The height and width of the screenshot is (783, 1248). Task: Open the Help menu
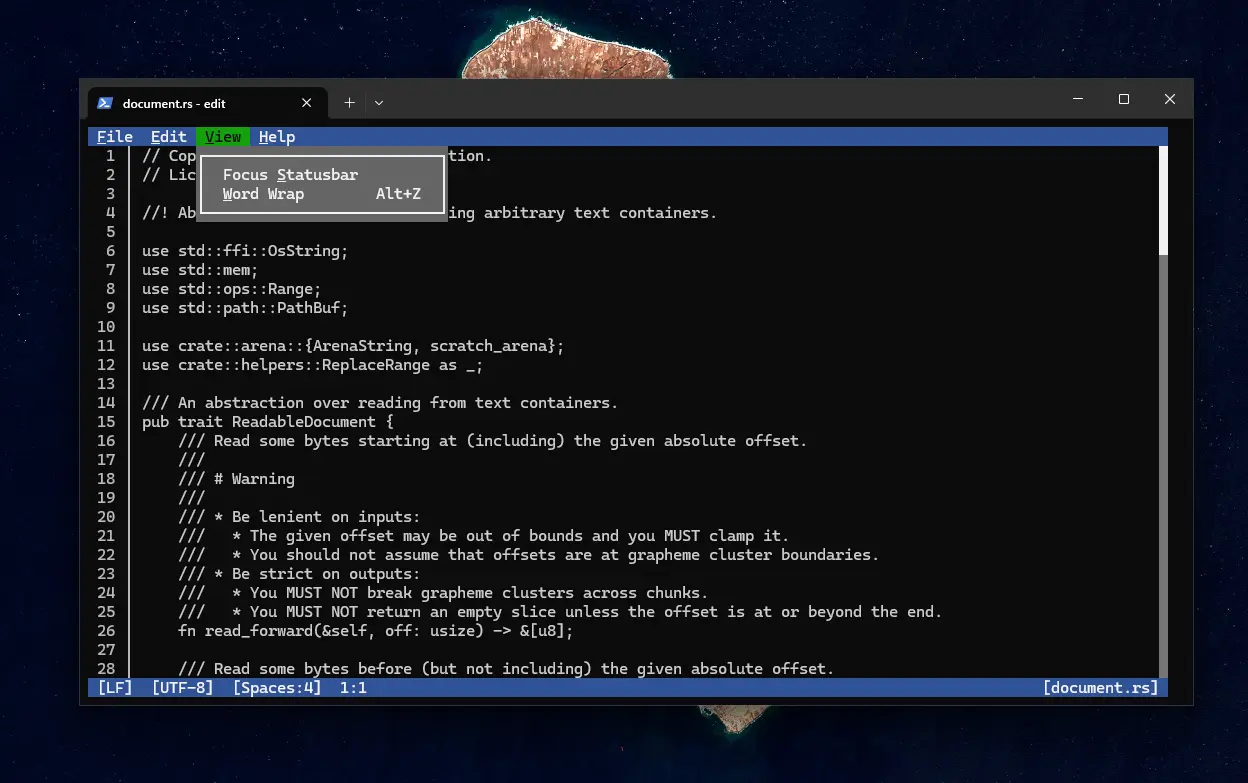276,137
